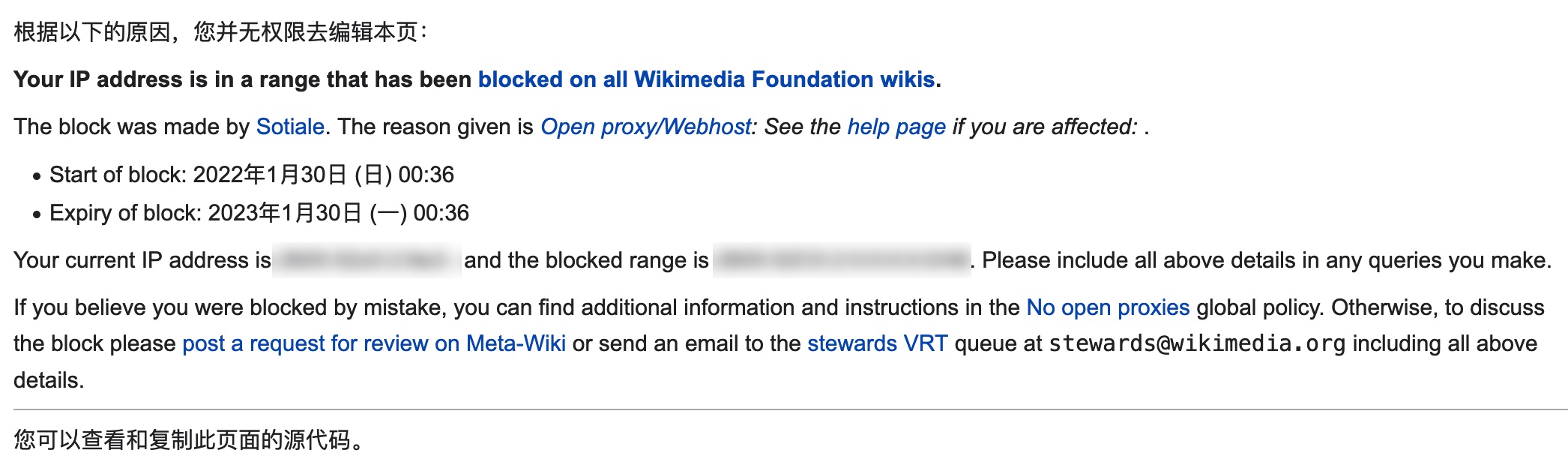Follow the italic 'help page' link
Viewport: 1568px width, 462px height.
point(896,127)
